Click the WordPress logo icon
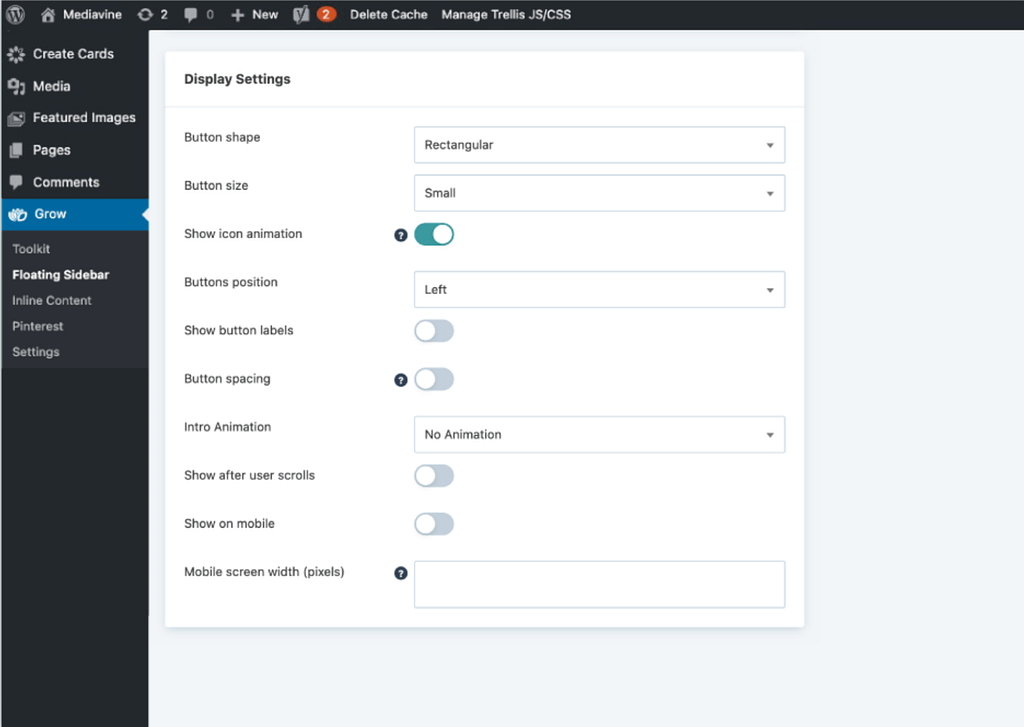The height and width of the screenshot is (727, 1024). pos(15,14)
